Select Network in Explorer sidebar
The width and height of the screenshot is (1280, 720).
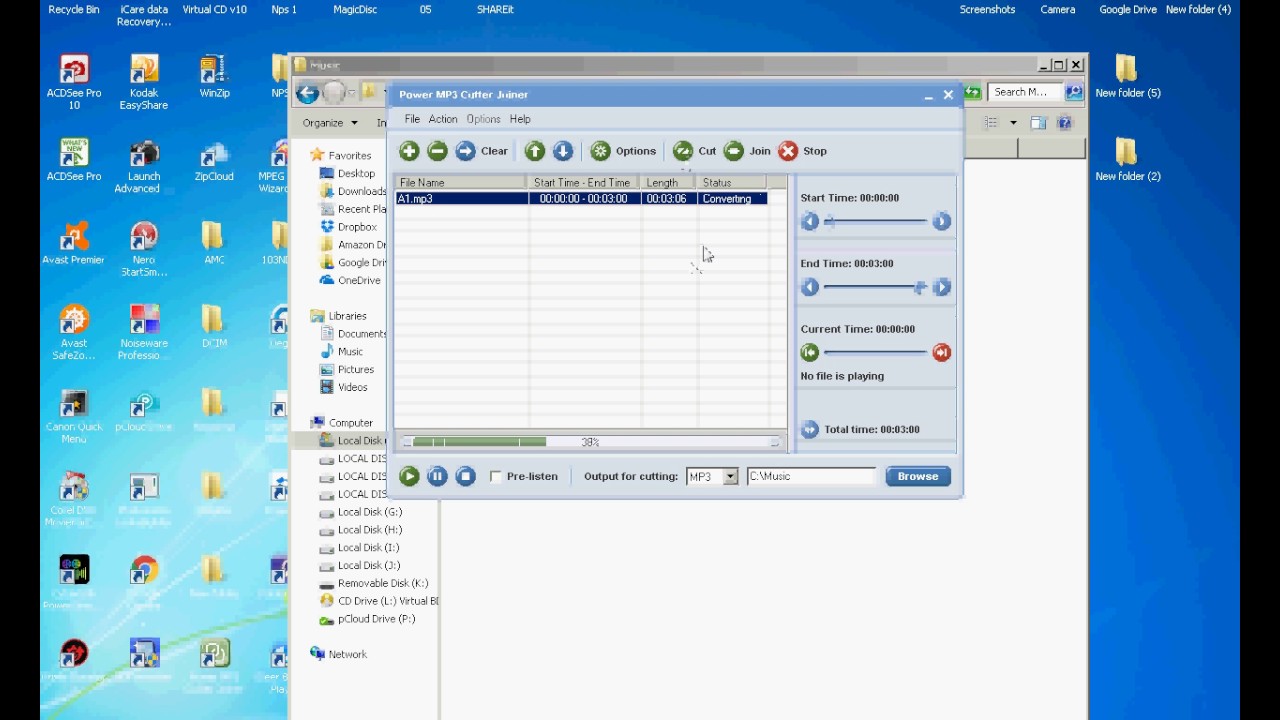point(338,655)
